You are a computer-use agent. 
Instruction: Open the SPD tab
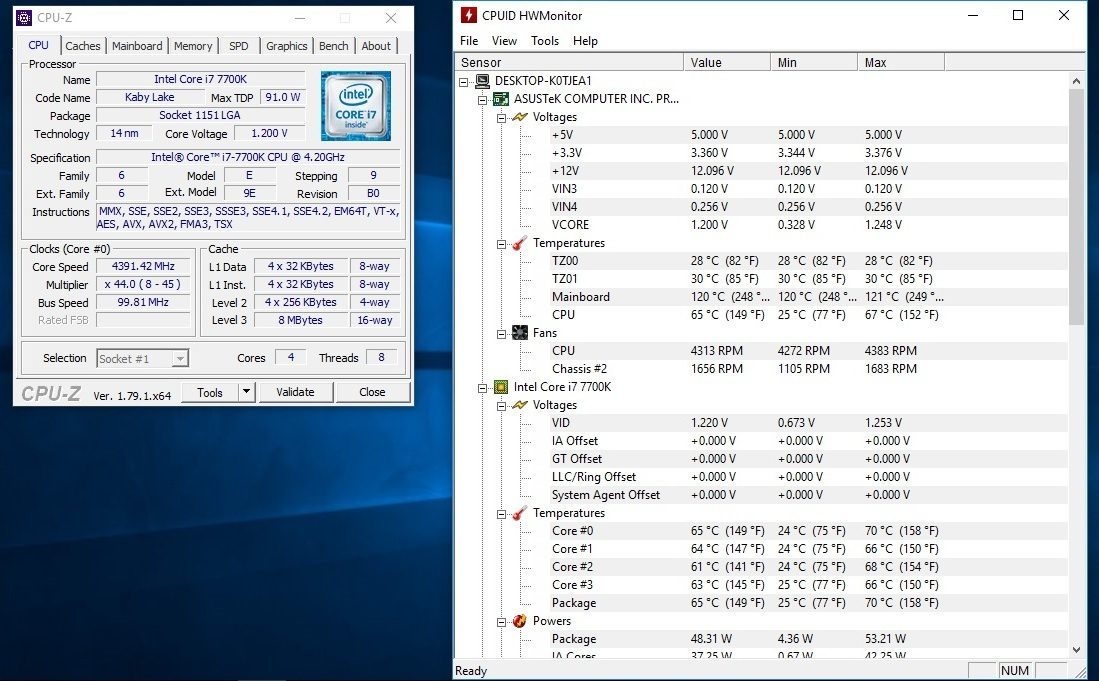[x=238, y=46]
